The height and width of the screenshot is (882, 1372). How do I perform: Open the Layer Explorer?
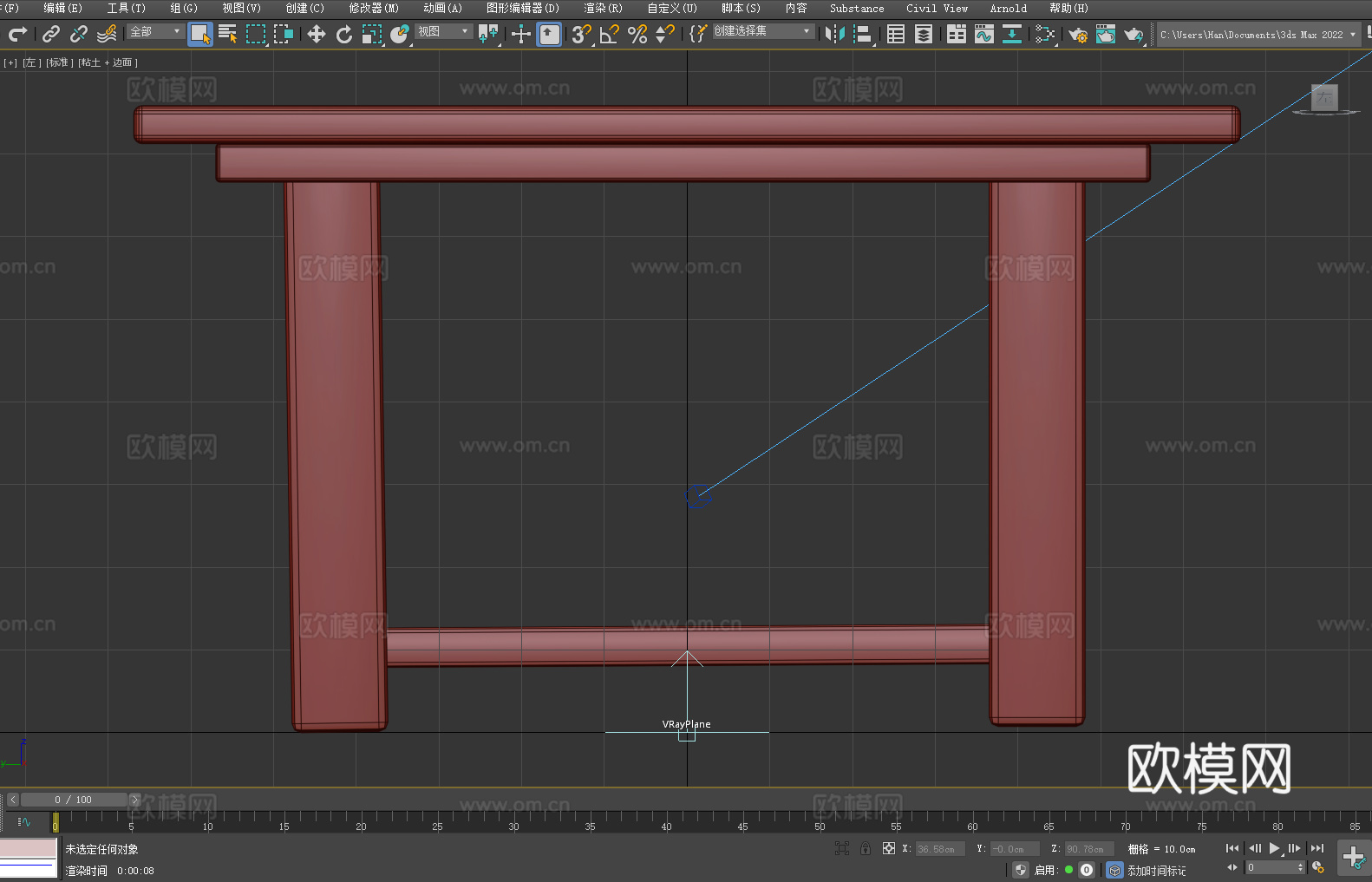pyautogui.click(x=924, y=34)
